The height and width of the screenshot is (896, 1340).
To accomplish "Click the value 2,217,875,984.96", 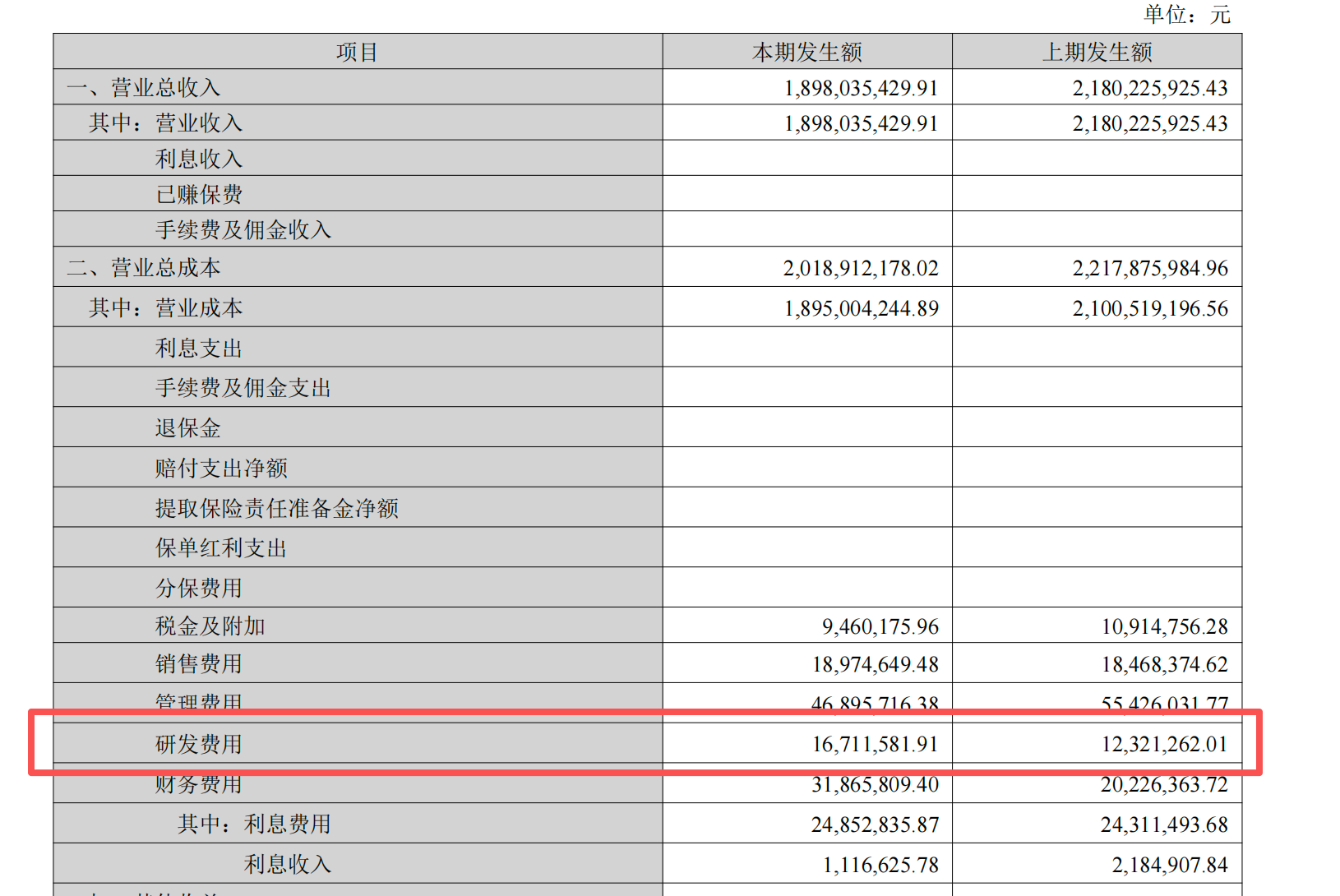I will coord(1150,268).
